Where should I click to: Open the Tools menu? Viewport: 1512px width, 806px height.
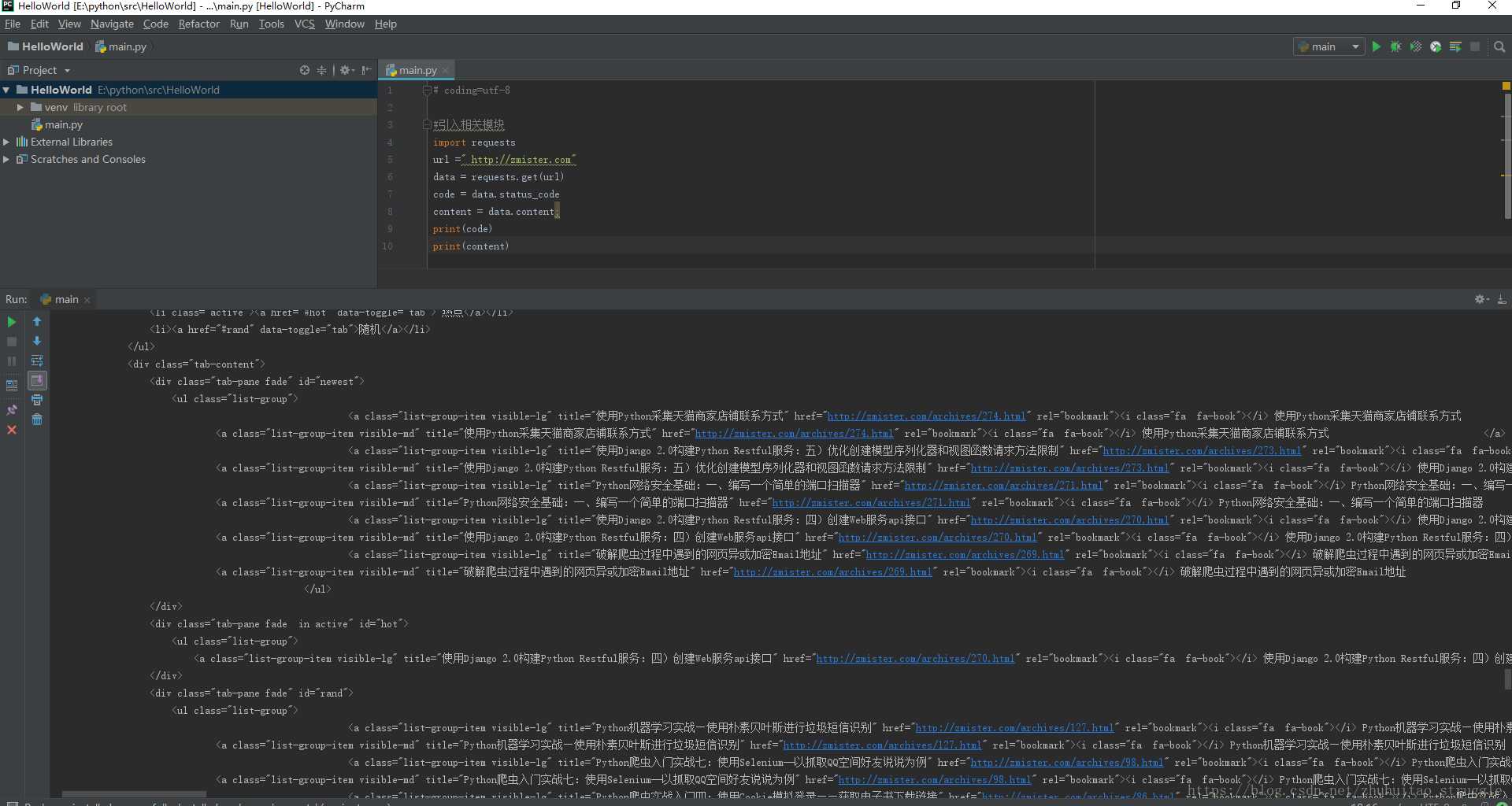click(272, 24)
